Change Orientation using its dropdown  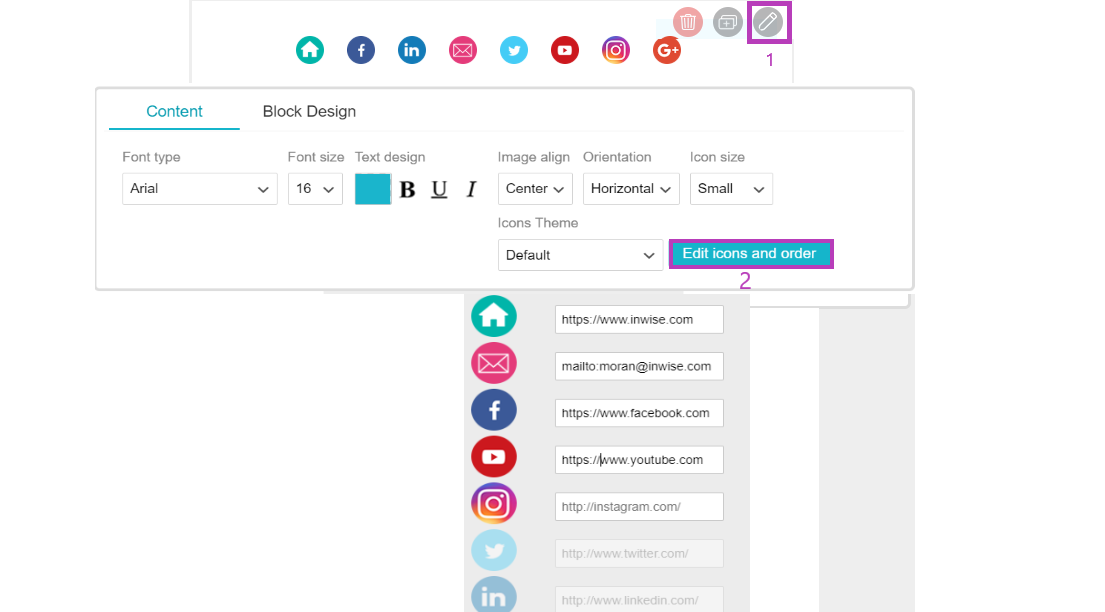click(x=631, y=189)
